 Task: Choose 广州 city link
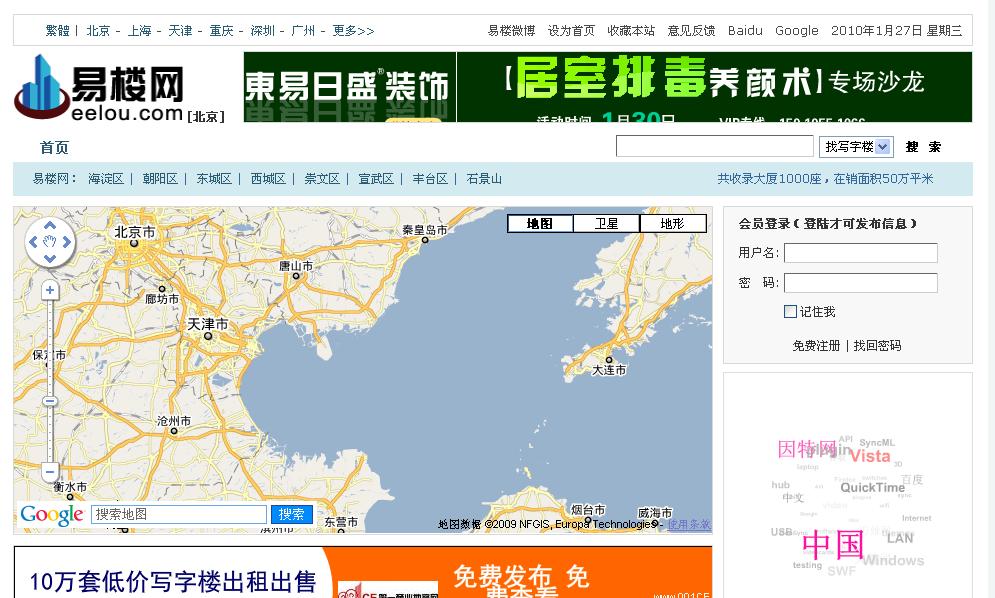(303, 30)
